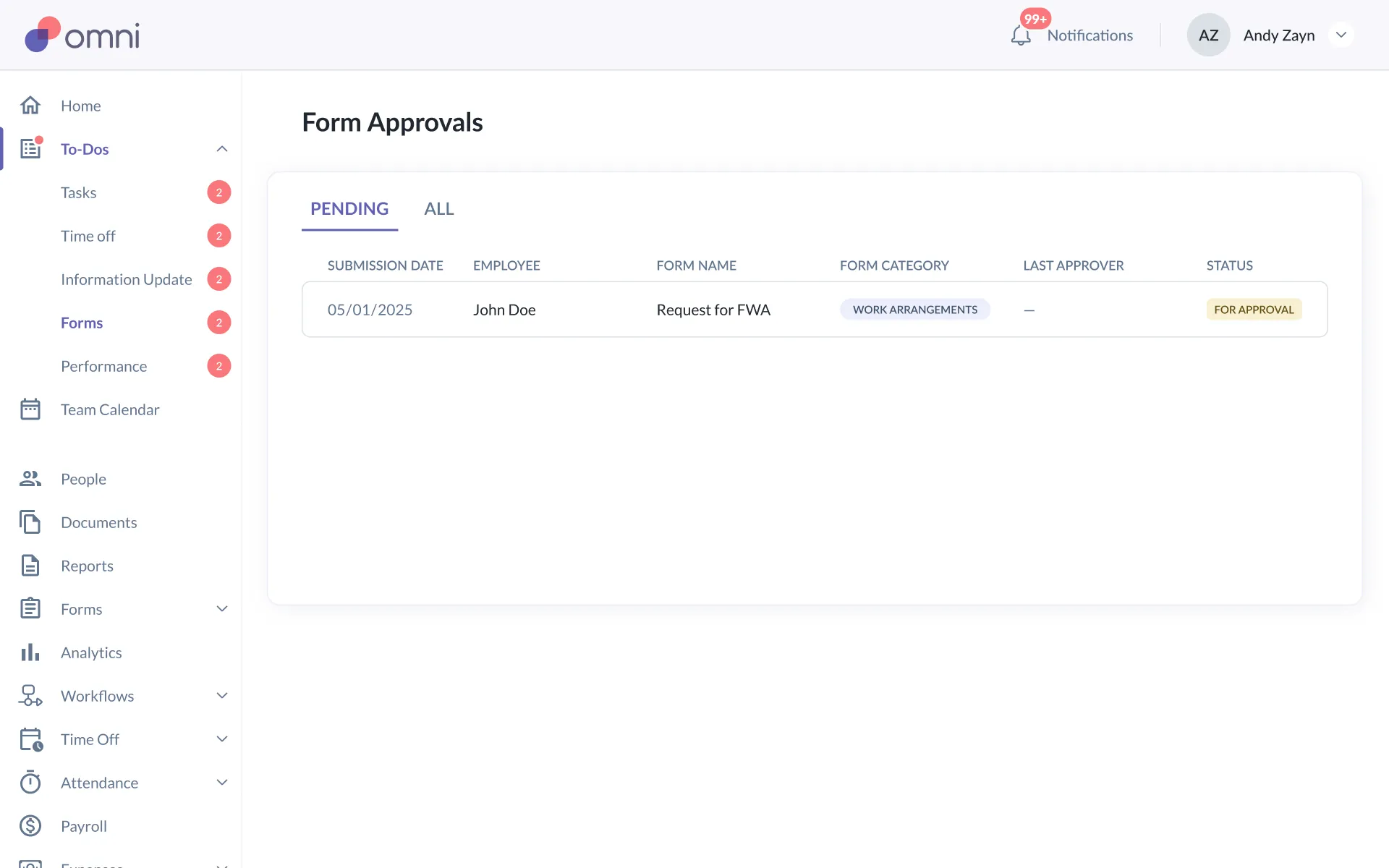This screenshot has height=868, width=1389.
Task: Click the notifications bell icon
Action: [x=1020, y=35]
